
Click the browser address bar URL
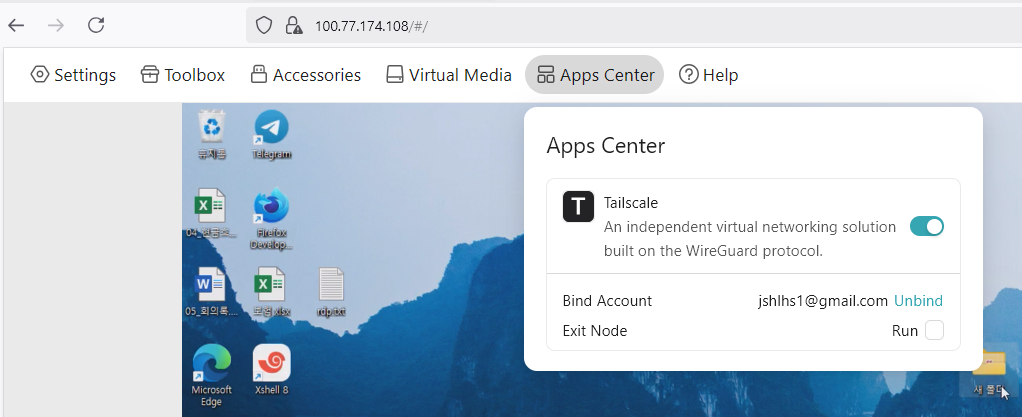pyautogui.click(x=371, y=26)
